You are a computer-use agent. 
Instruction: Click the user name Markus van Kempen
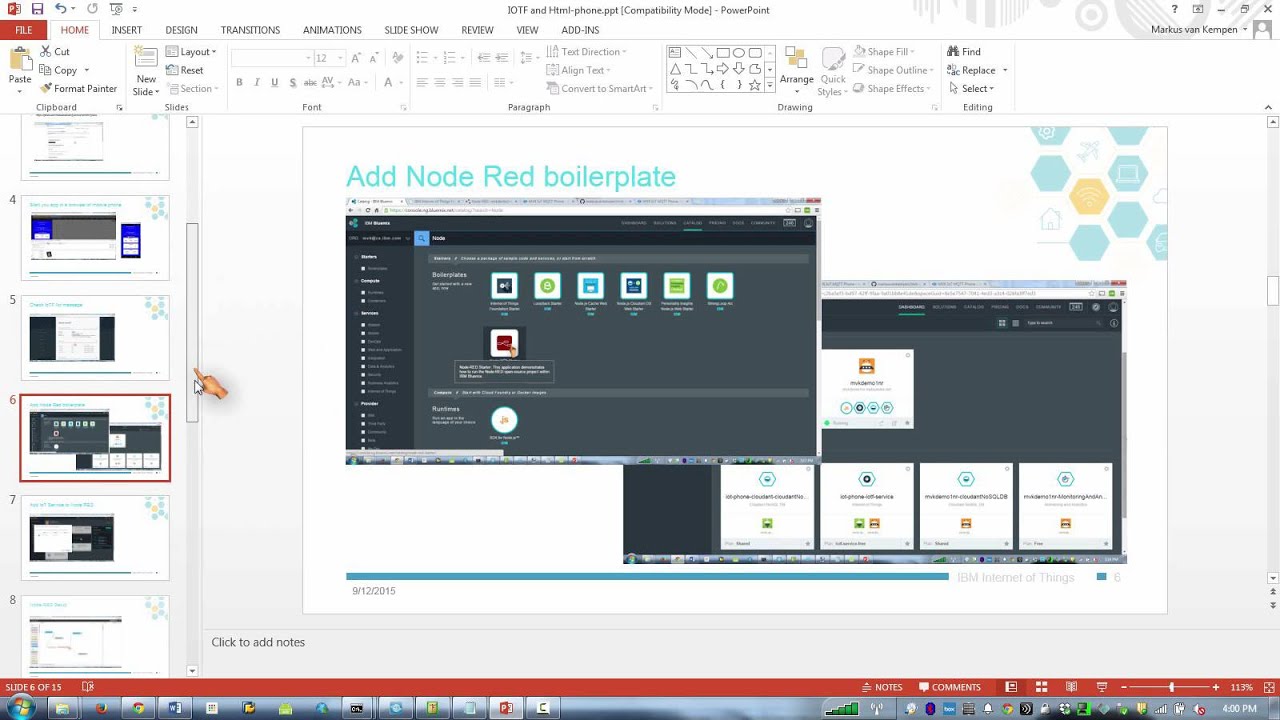click(1194, 30)
